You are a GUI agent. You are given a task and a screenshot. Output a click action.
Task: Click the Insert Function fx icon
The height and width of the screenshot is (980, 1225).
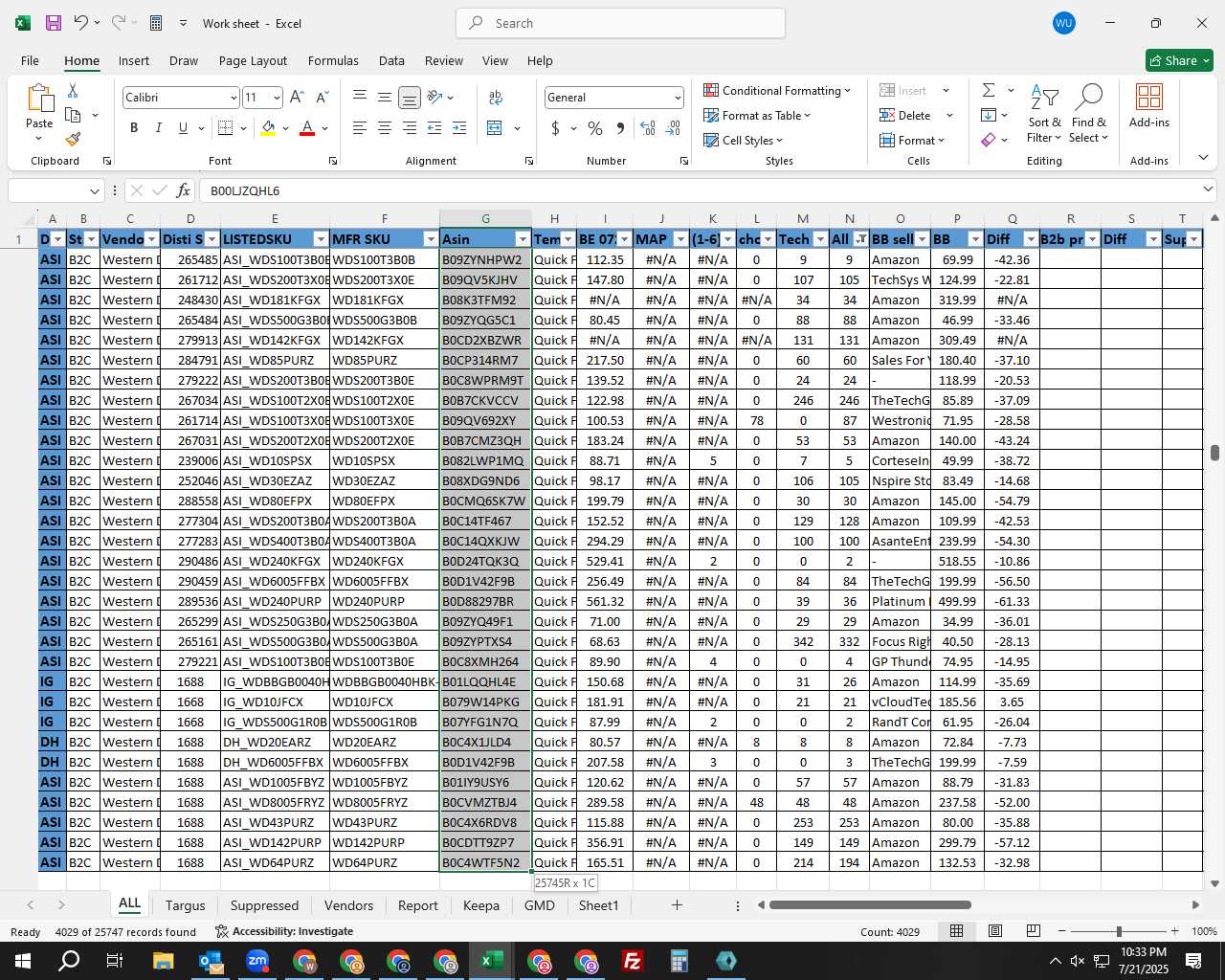(183, 190)
